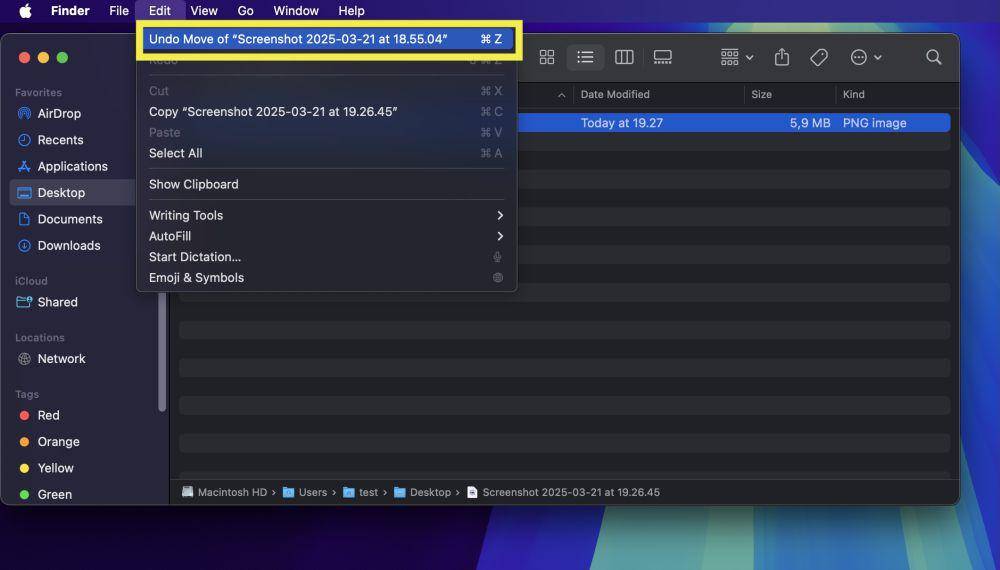Close the Edit menu via its title

(159, 11)
